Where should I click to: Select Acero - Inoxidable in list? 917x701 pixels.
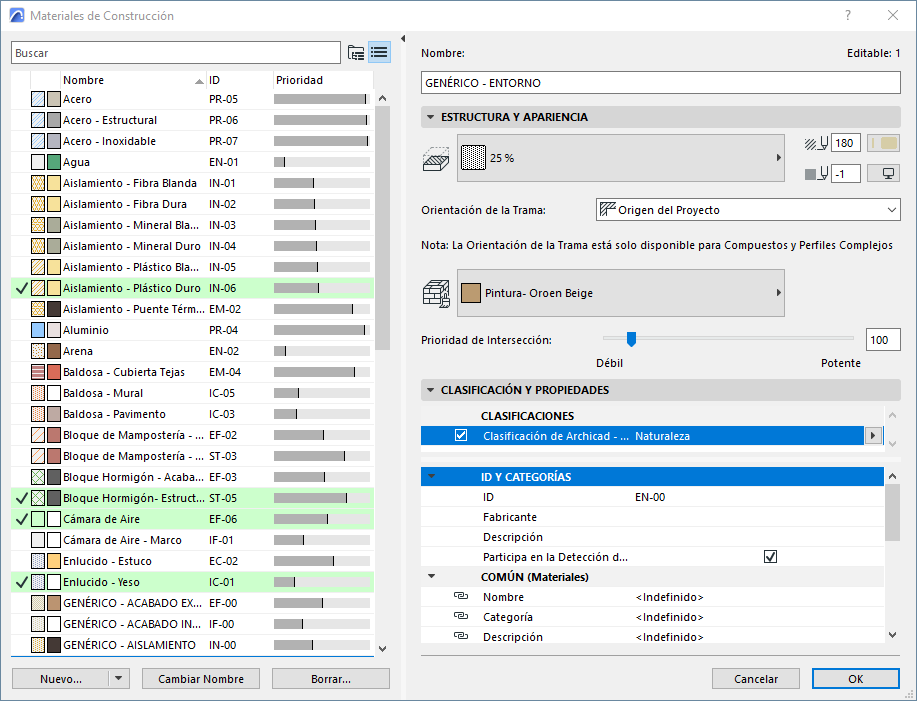pyautogui.click(x=192, y=141)
